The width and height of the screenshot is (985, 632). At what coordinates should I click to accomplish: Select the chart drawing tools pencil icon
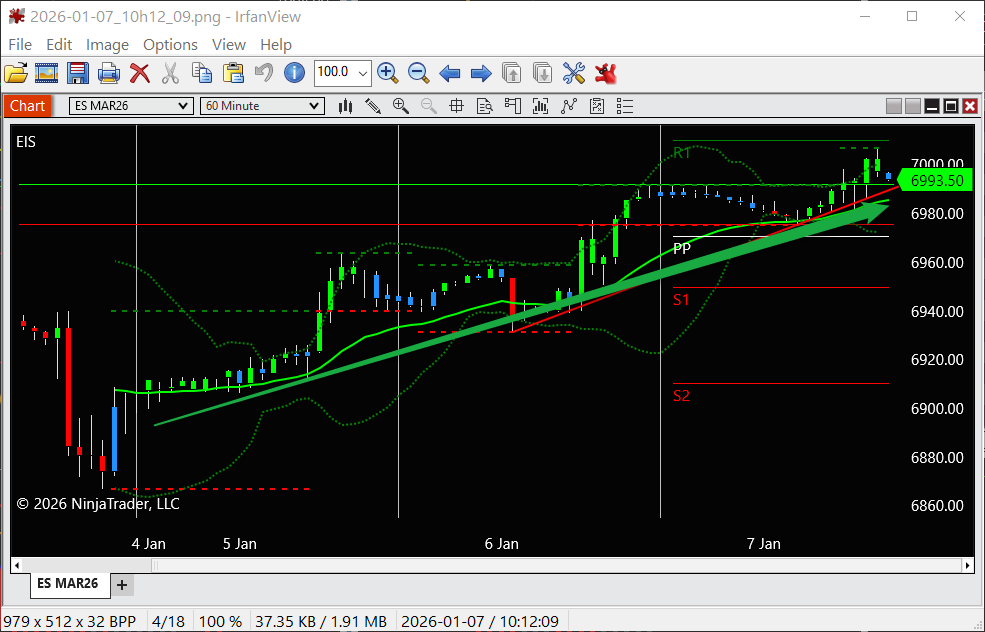(x=373, y=106)
